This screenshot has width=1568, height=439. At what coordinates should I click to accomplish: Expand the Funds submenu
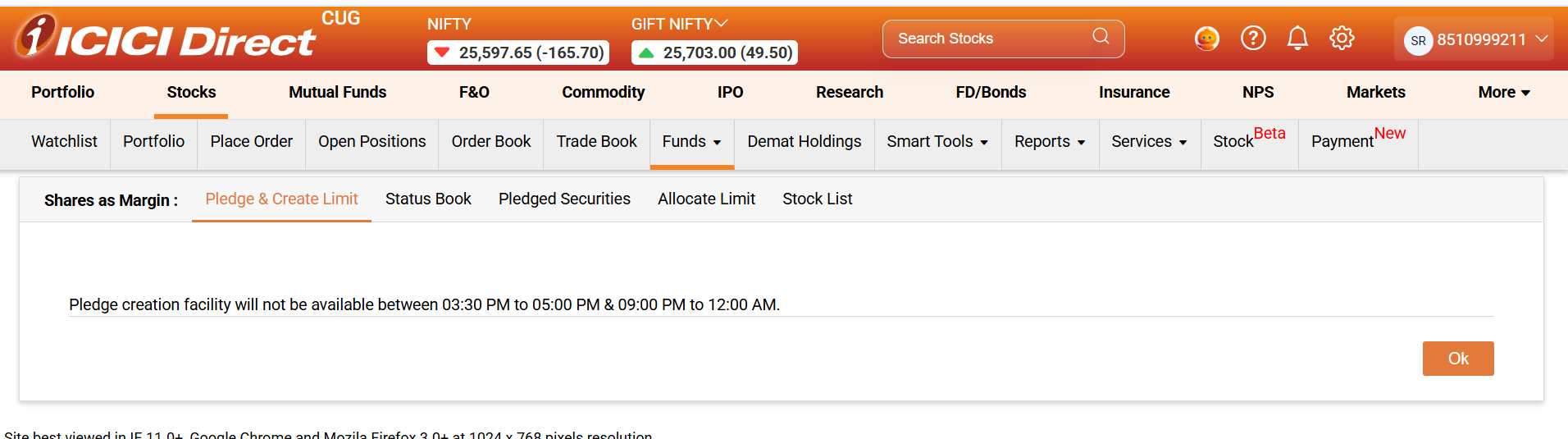pyautogui.click(x=691, y=142)
